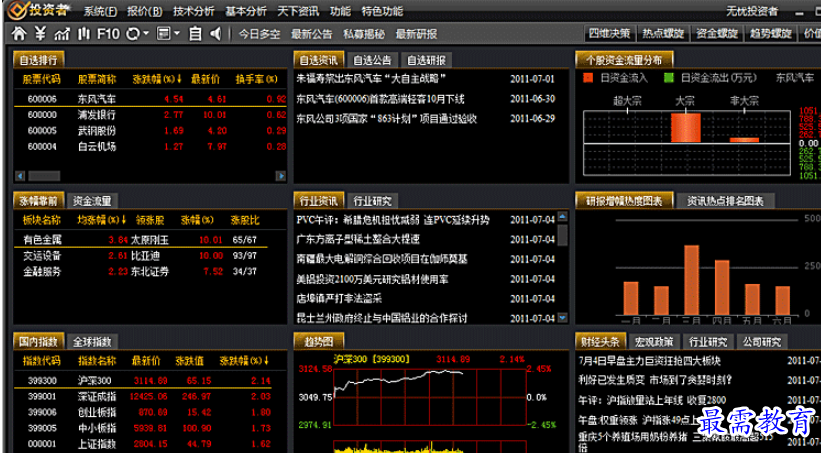Click the 四维决策 button
The height and width of the screenshot is (453, 821).
610,34
